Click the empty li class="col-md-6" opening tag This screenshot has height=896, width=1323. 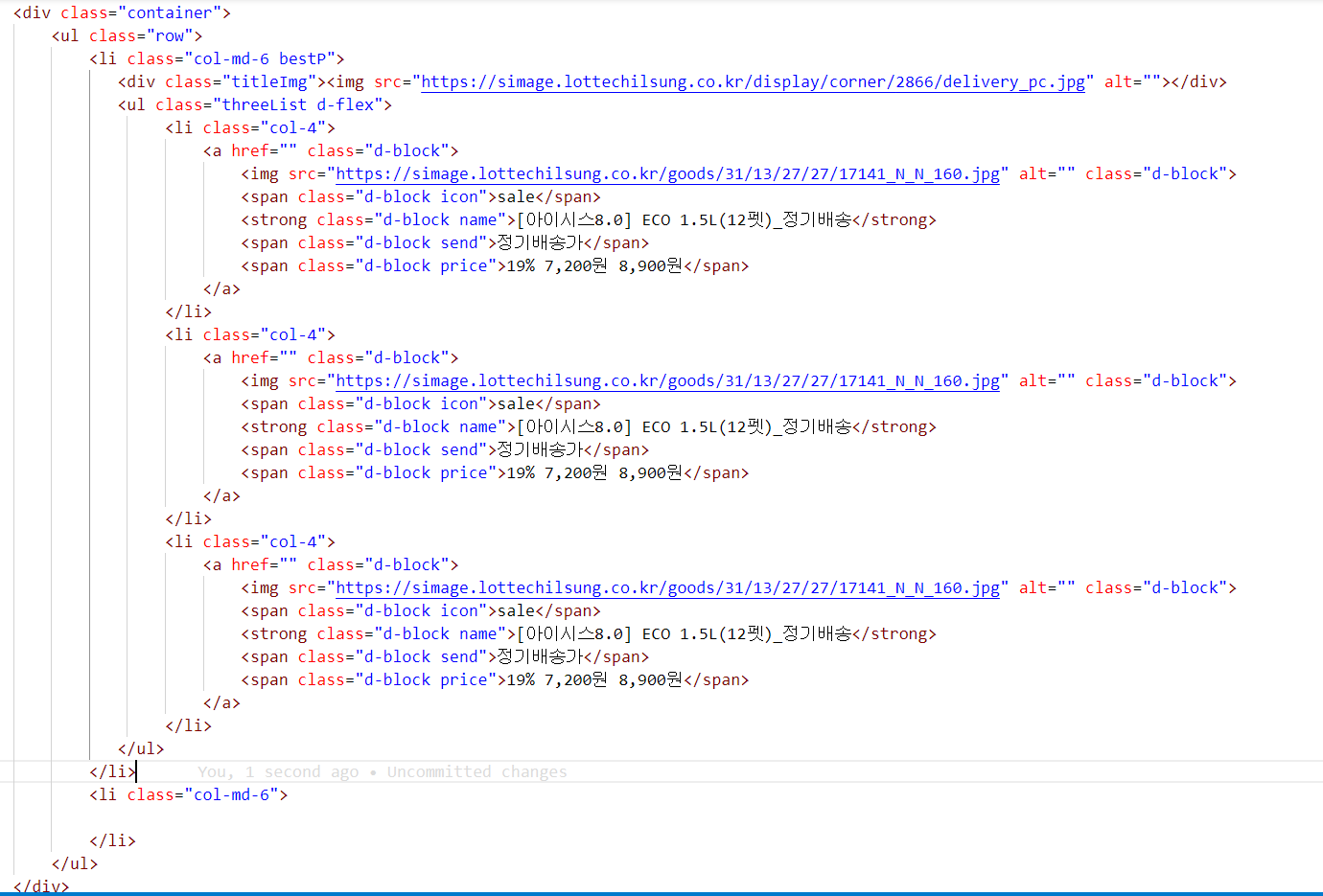188,794
